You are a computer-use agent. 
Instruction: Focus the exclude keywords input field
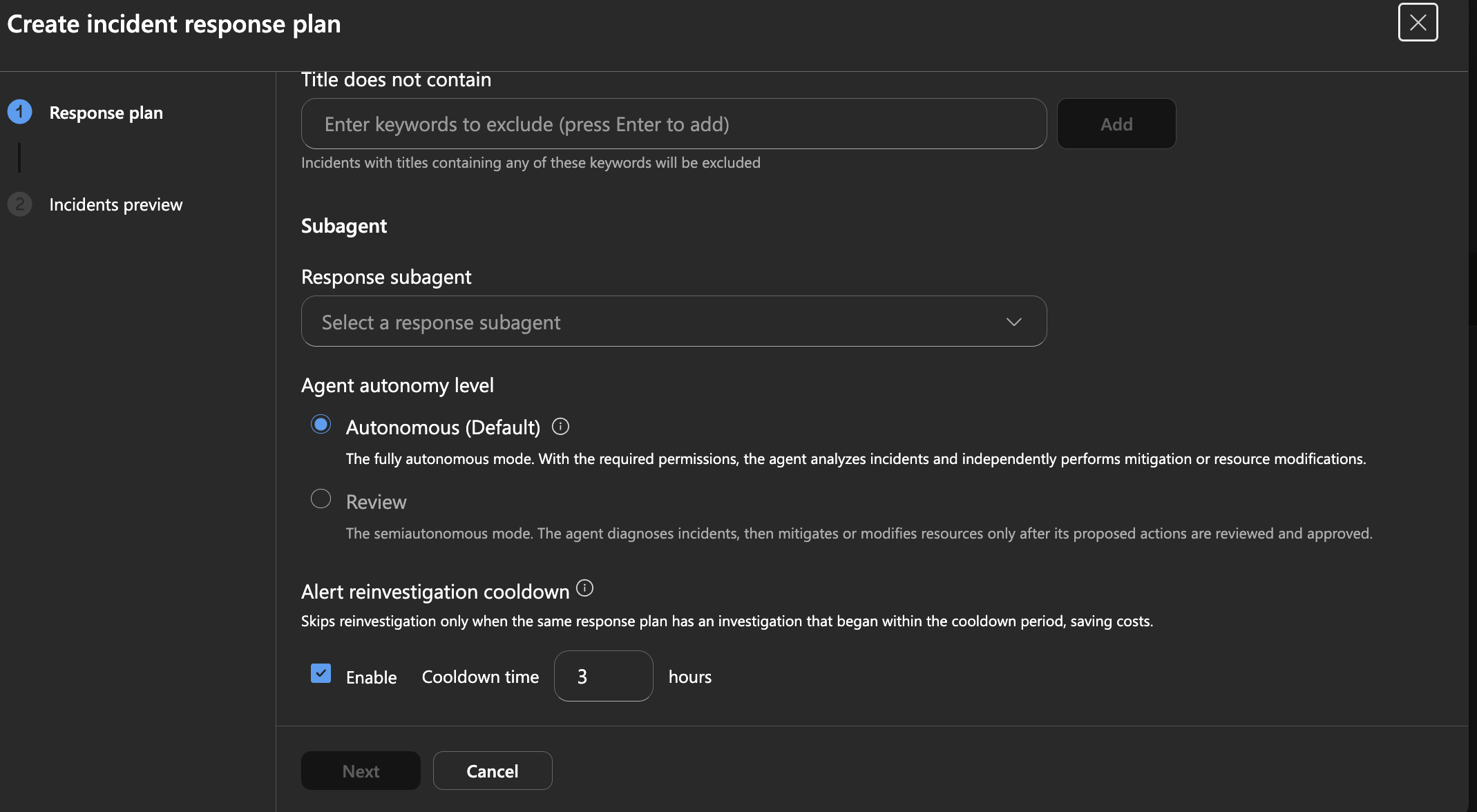(674, 124)
